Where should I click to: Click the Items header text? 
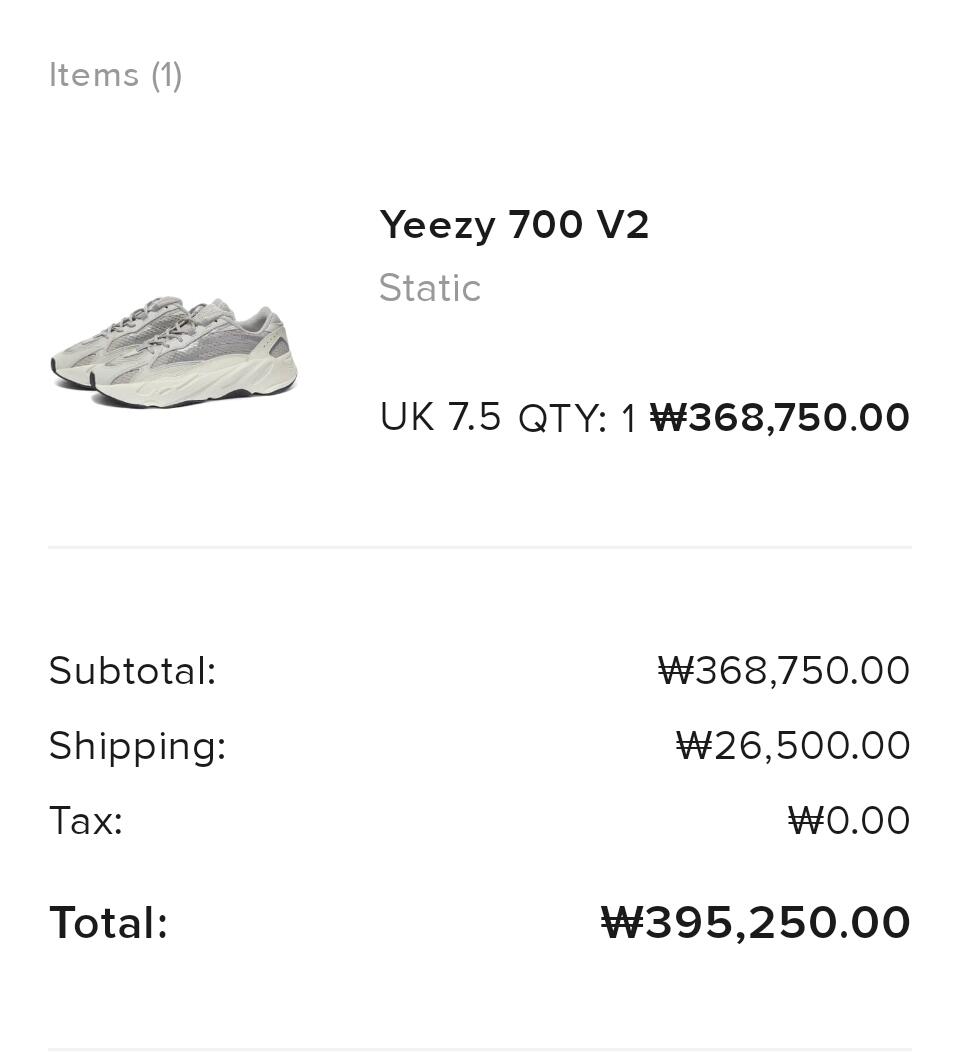[x=94, y=76]
